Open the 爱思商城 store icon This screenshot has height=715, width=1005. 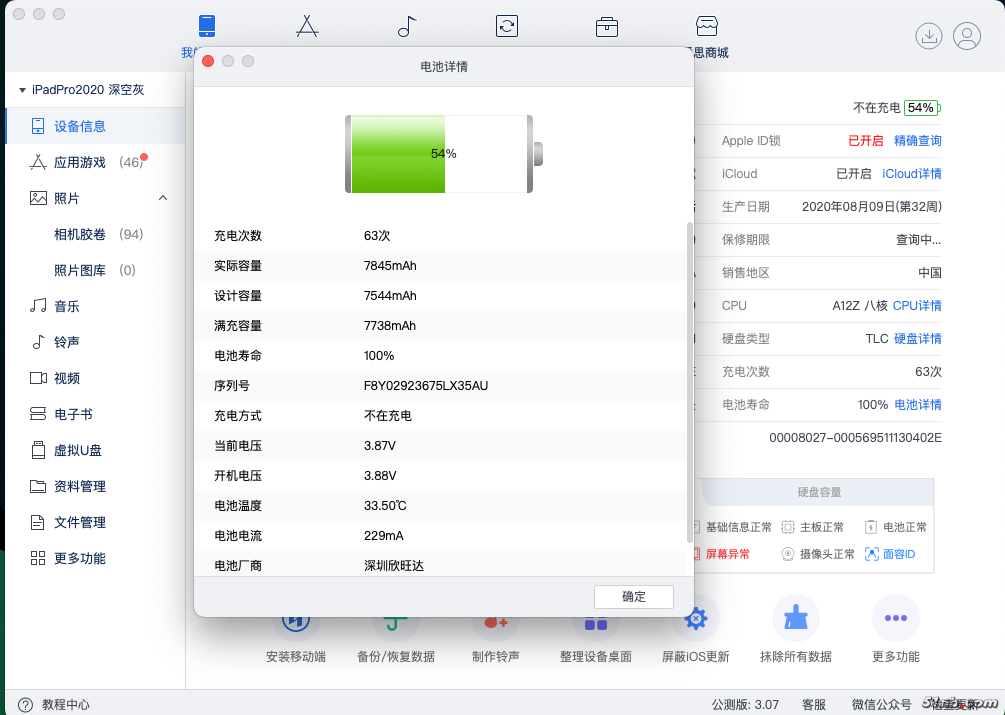[x=707, y=27]
